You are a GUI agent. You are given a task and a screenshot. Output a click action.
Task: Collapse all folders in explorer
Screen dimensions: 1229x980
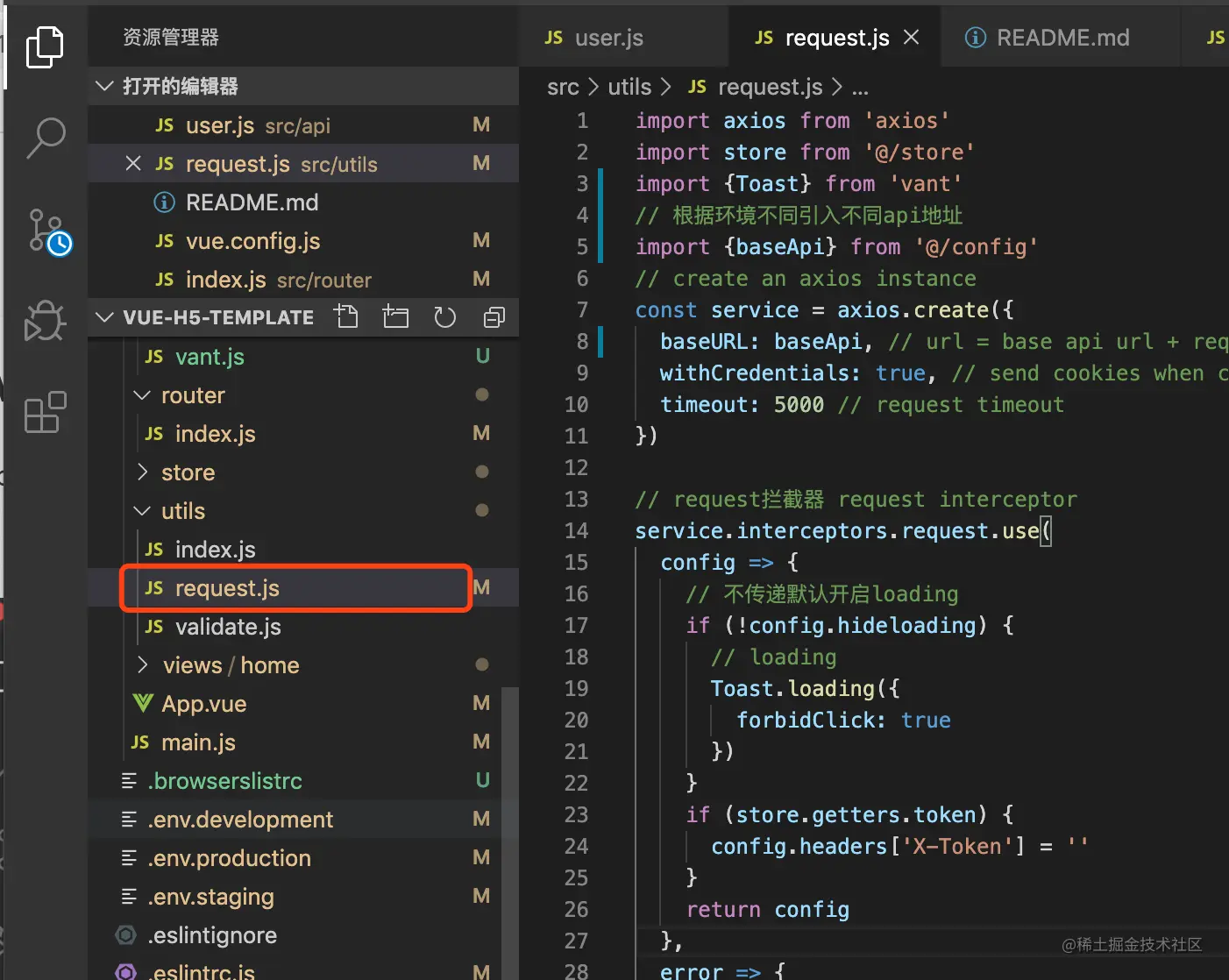[x=494, y=316]
